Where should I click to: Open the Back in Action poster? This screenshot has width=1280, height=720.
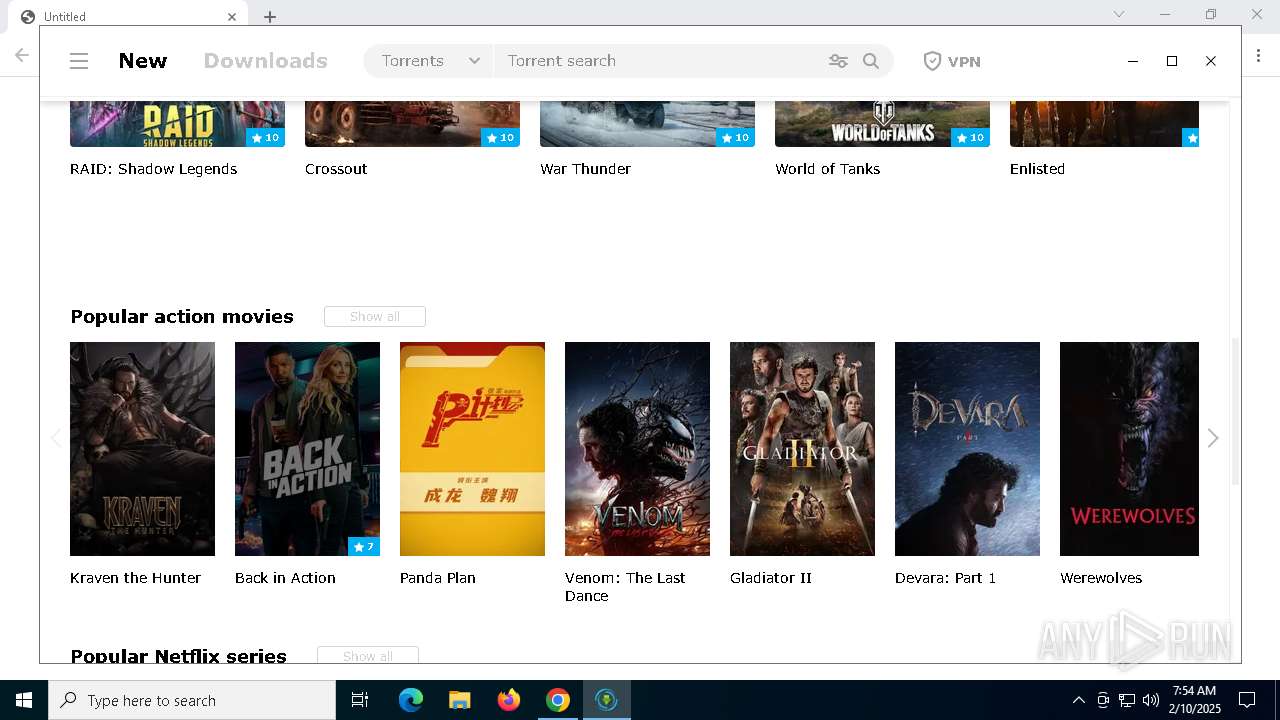[x=307, y=449]
